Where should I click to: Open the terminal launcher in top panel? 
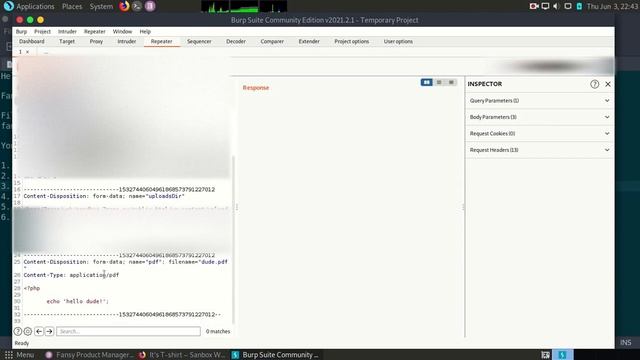[137, 6]
